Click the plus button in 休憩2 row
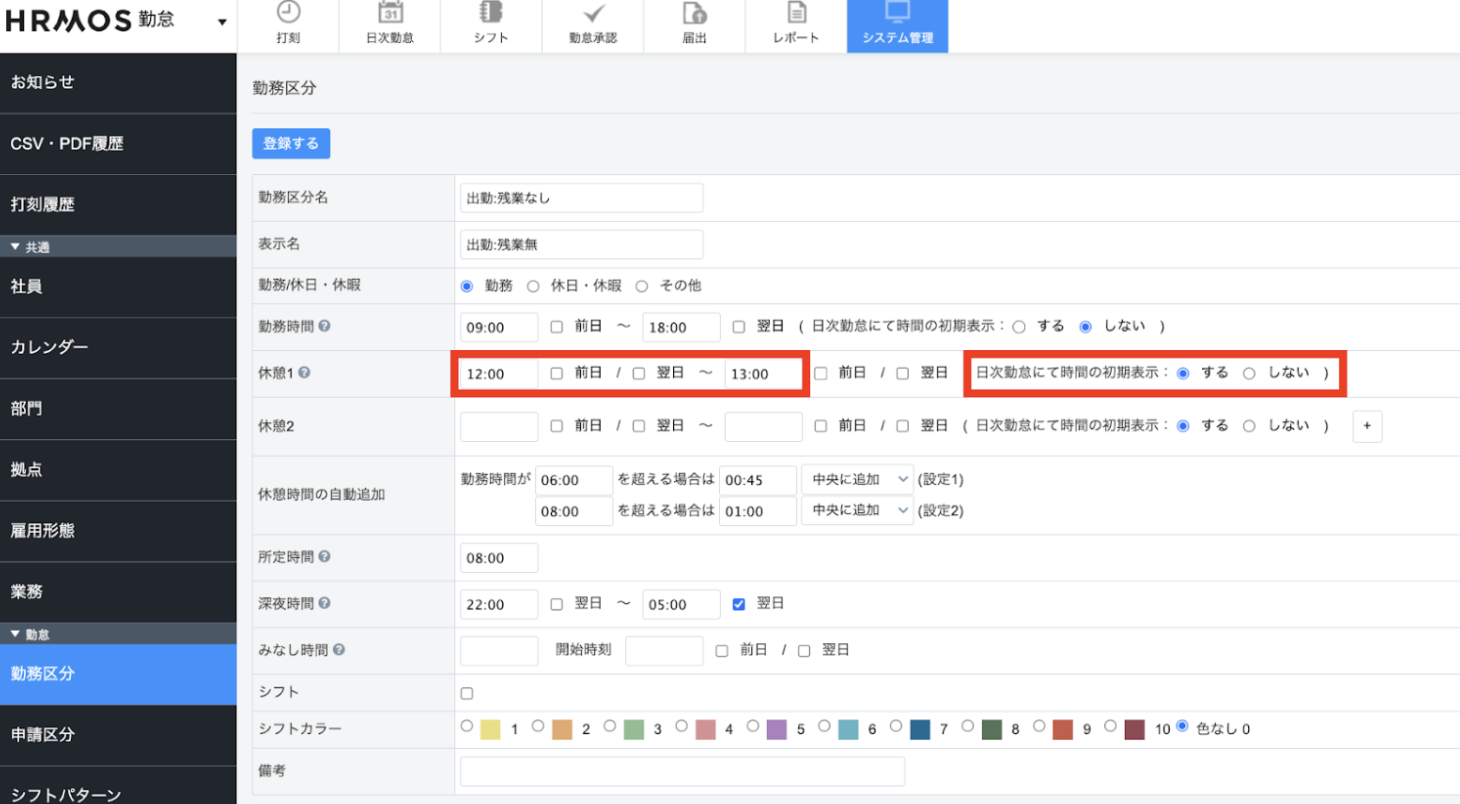The height and width of the screenshot is (804, 1460). point(1367,426)
